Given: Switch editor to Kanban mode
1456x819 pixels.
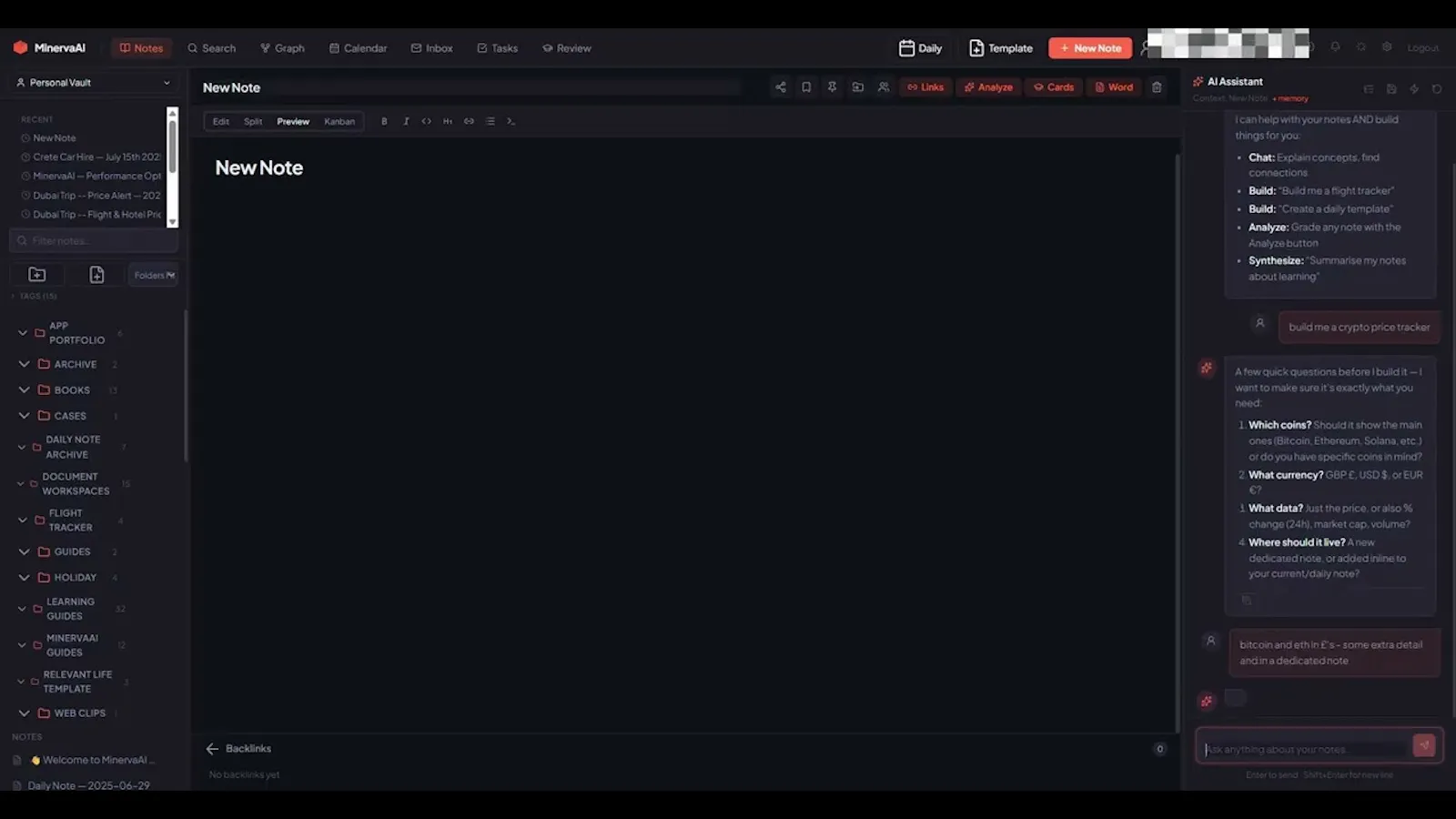Looking at the screenshot, I should coord(339,121).
